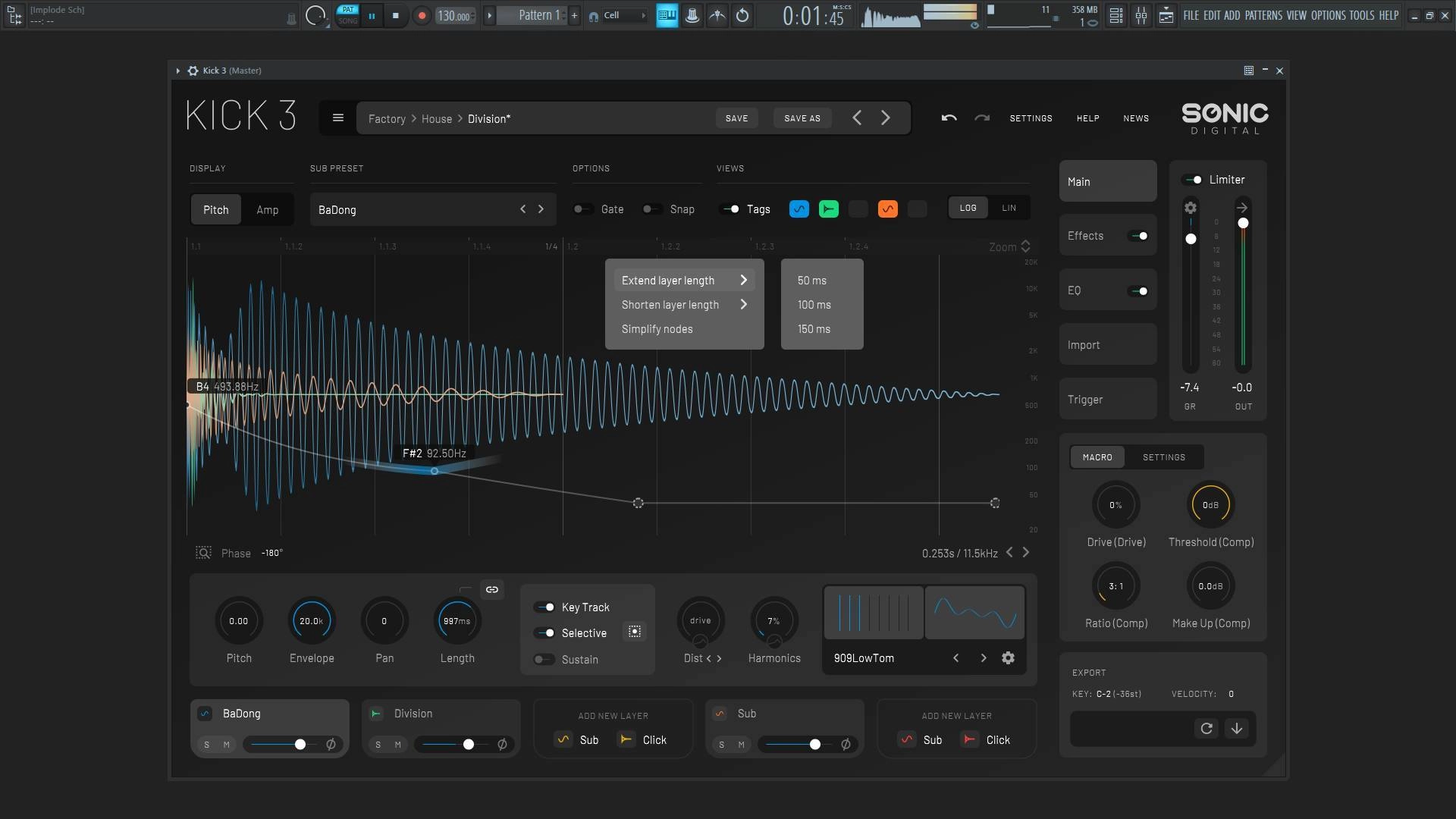Click the zoom-to-fit magnifier icon near Phase
The width and height of the screenshot is (1456, 819).
pyautogui.click(x=203, y=553)
